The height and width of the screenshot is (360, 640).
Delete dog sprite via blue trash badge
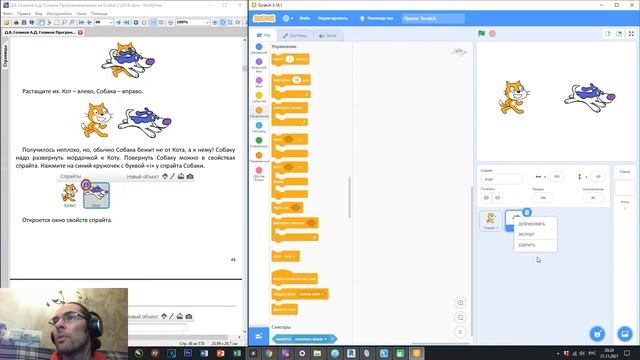pos(527,212)
